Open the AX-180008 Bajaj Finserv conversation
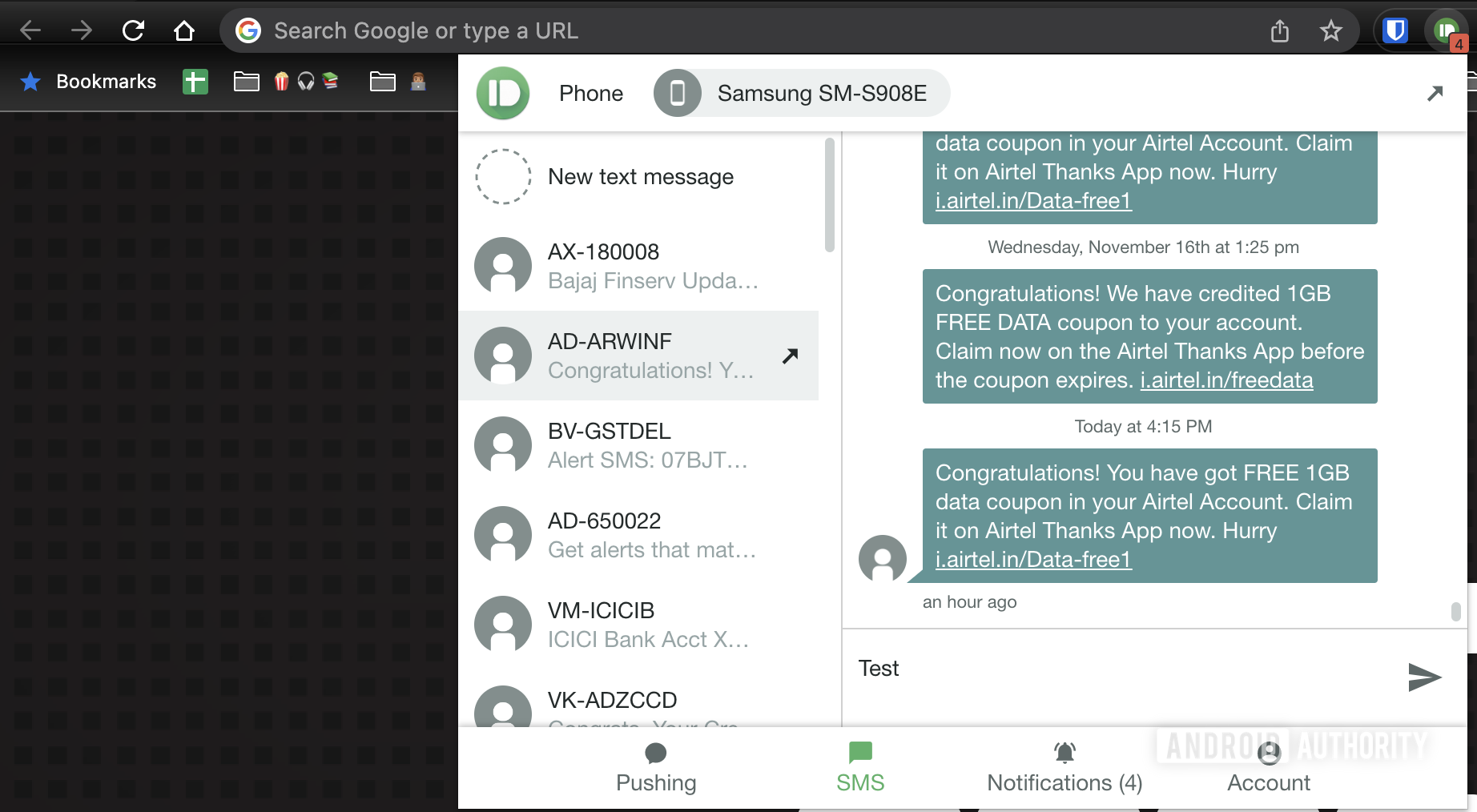1477x812 pixels. 638,266
